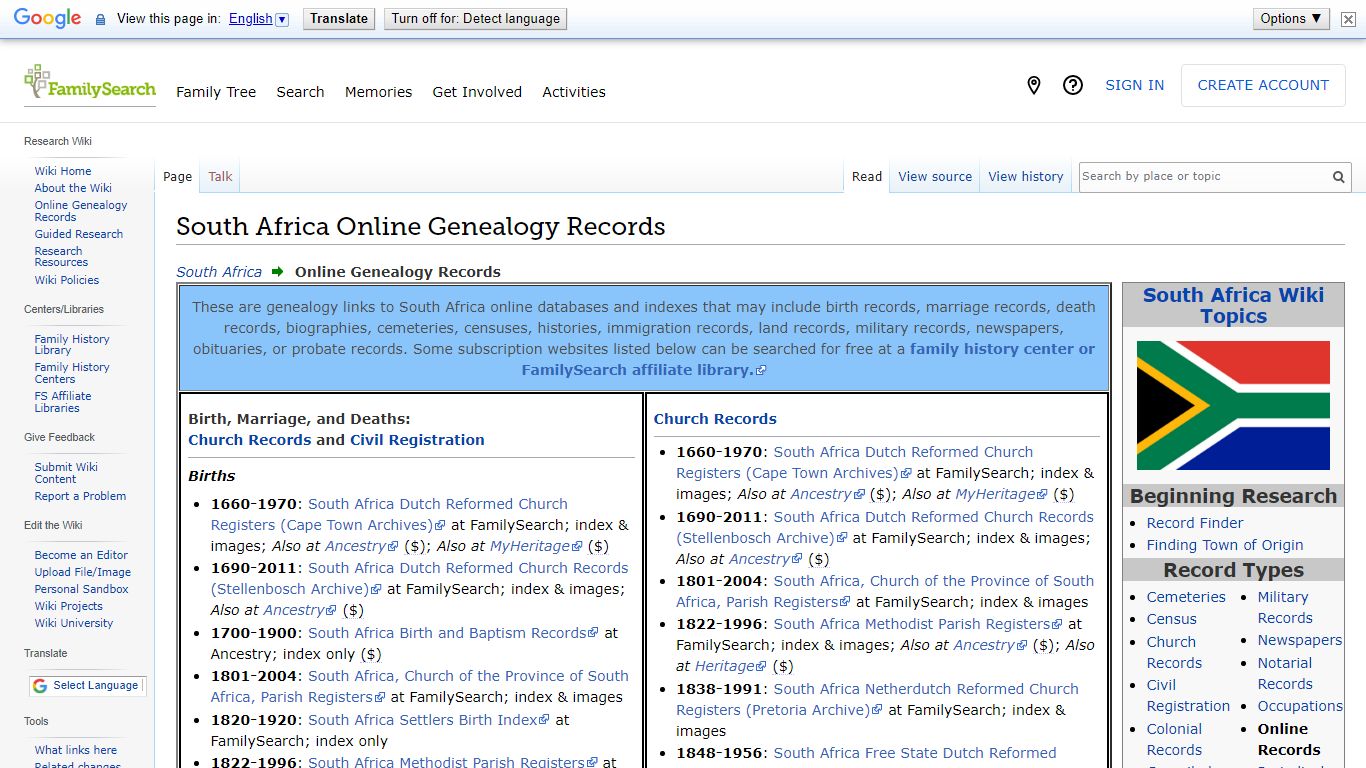Screen dimensions: 1366x768
Task: Open Wiki Projects link
Action: [x=69, y=606]
